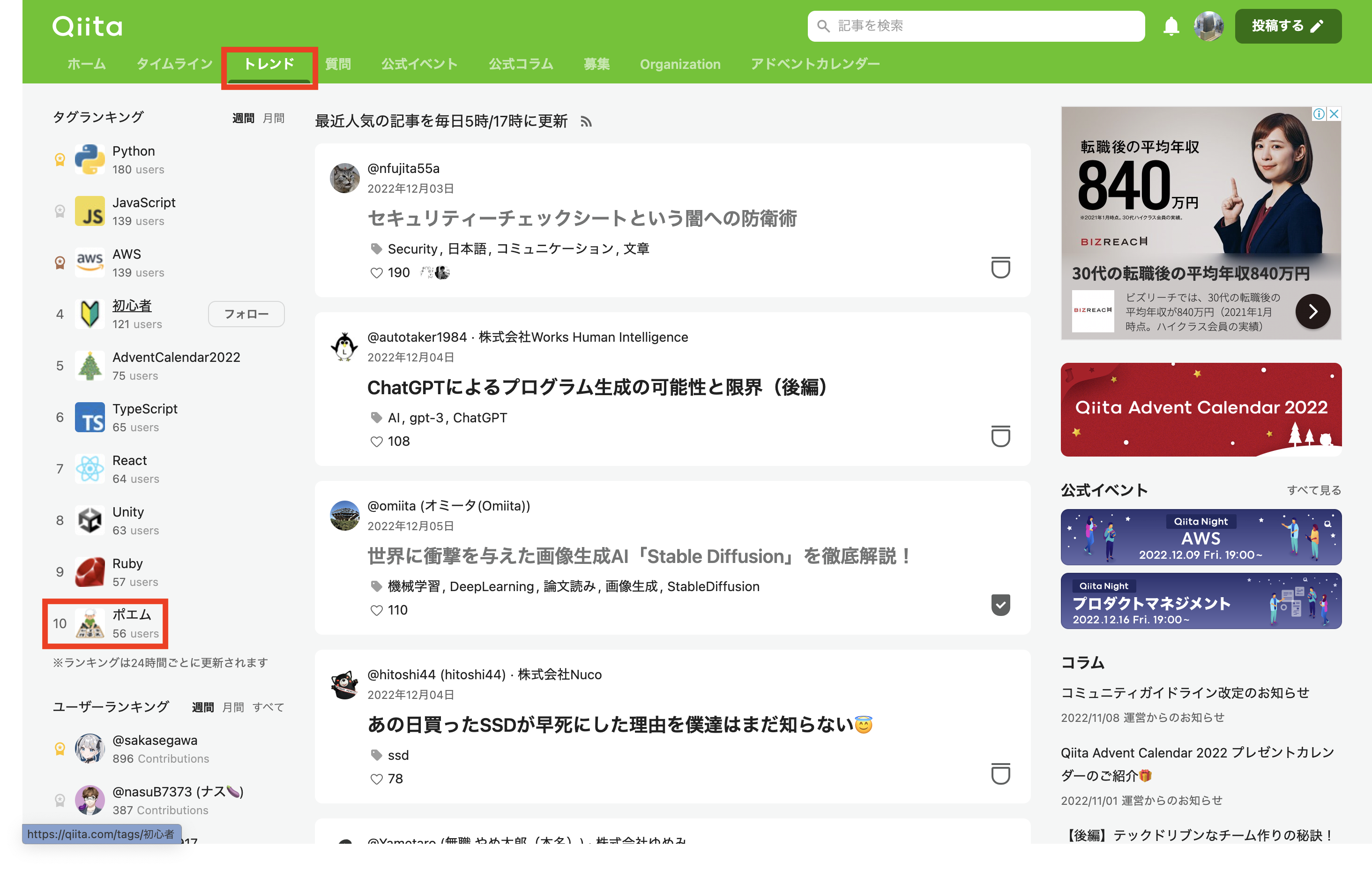This screenshot has height=870, width=1372.
Task: Like heart on the 190-likes article
Action: click(x=376, y=273)
